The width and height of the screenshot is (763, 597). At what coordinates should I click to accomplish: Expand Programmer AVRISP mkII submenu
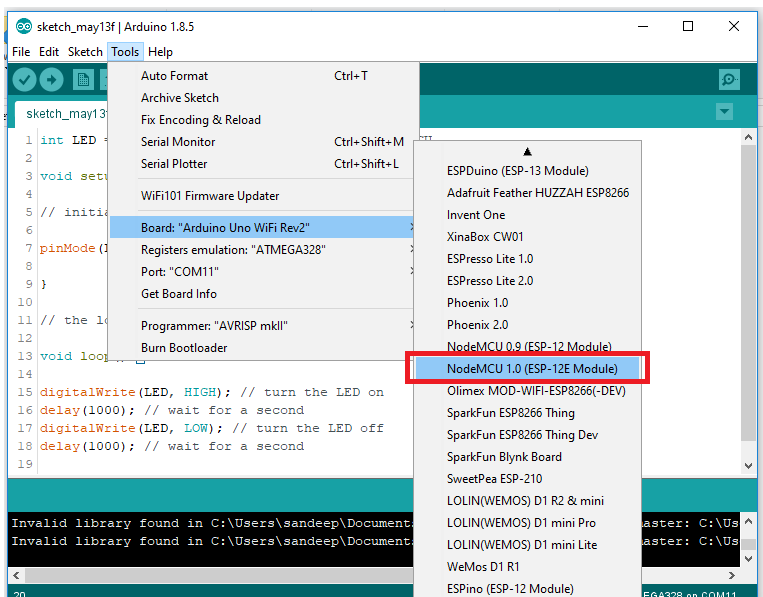click(262, 325)
